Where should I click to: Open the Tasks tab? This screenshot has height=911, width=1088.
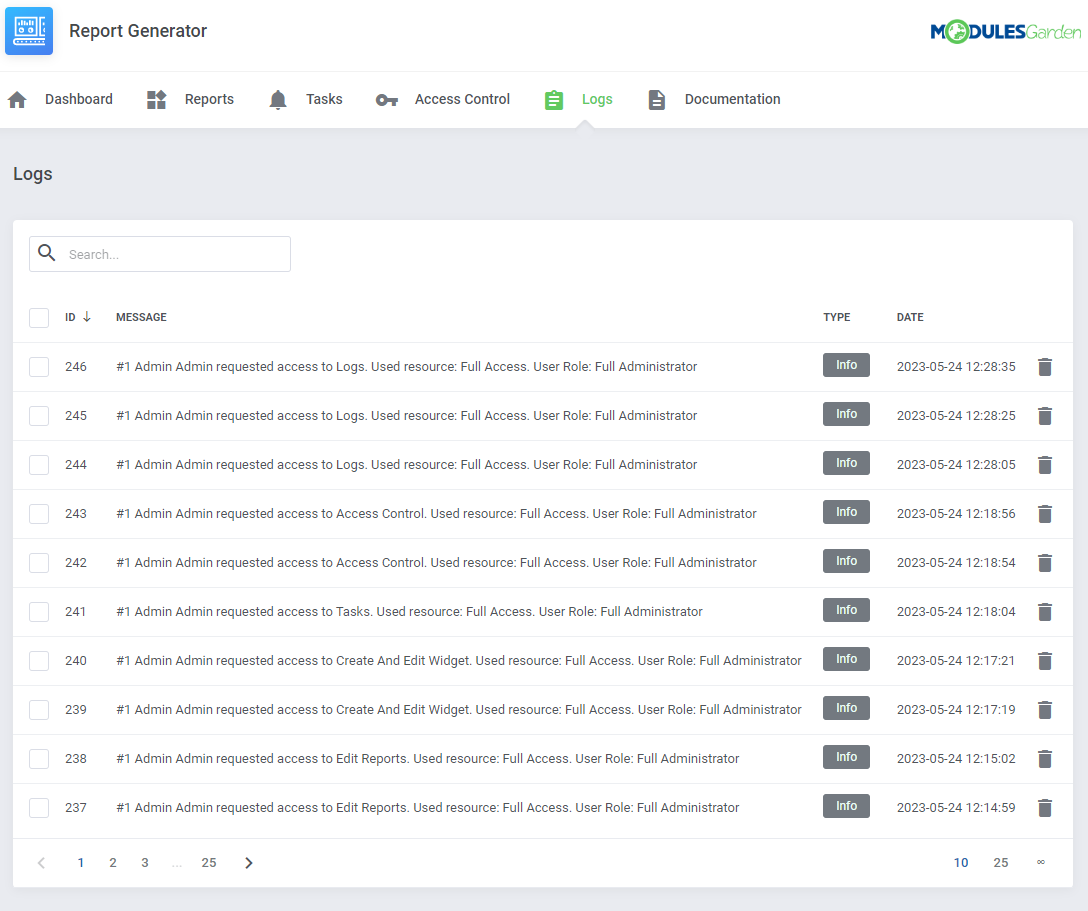(x=324, y=99)
